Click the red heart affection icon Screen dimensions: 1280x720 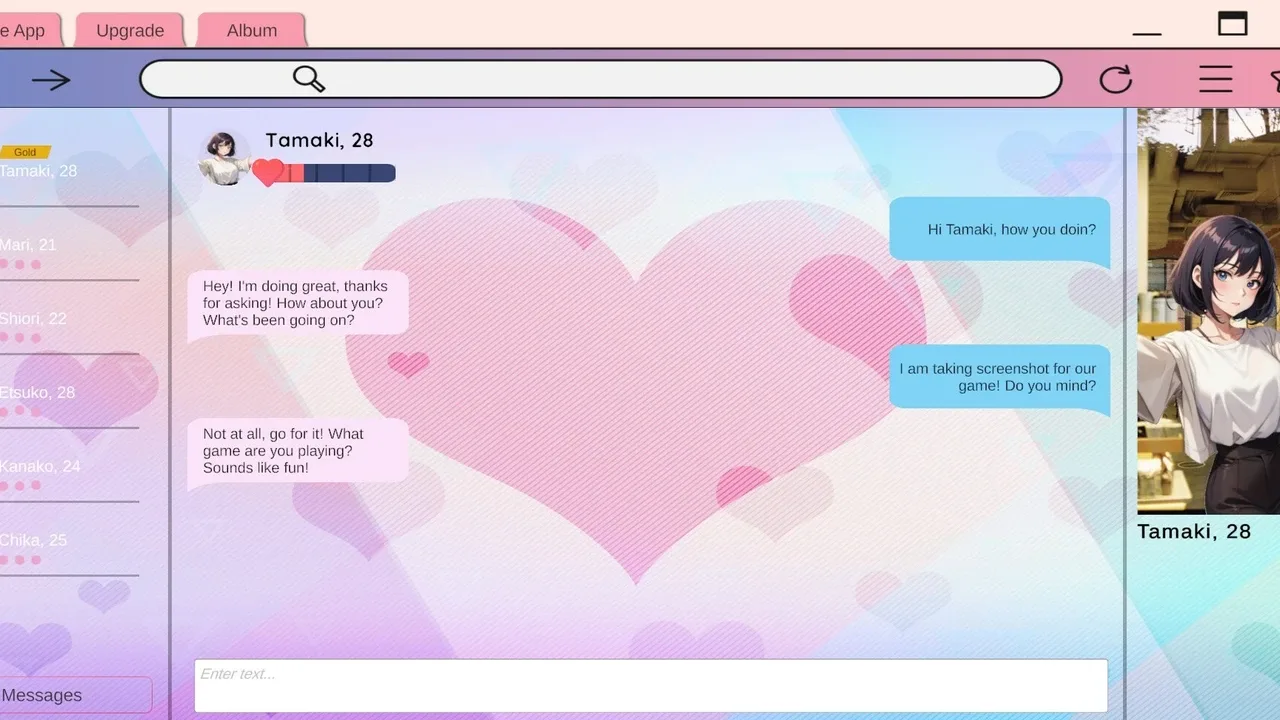pos(267,172)
